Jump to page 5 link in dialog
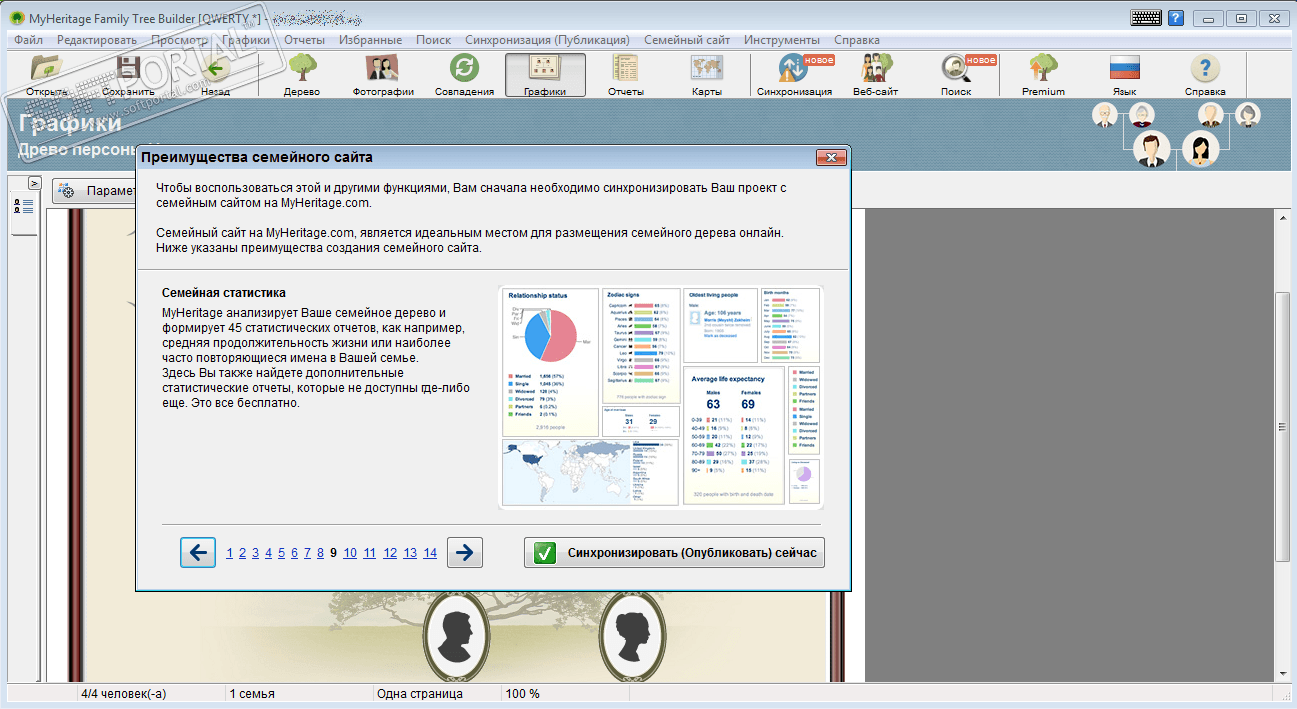The height and width of the screenshot is (709, 1297). point(282,552)
